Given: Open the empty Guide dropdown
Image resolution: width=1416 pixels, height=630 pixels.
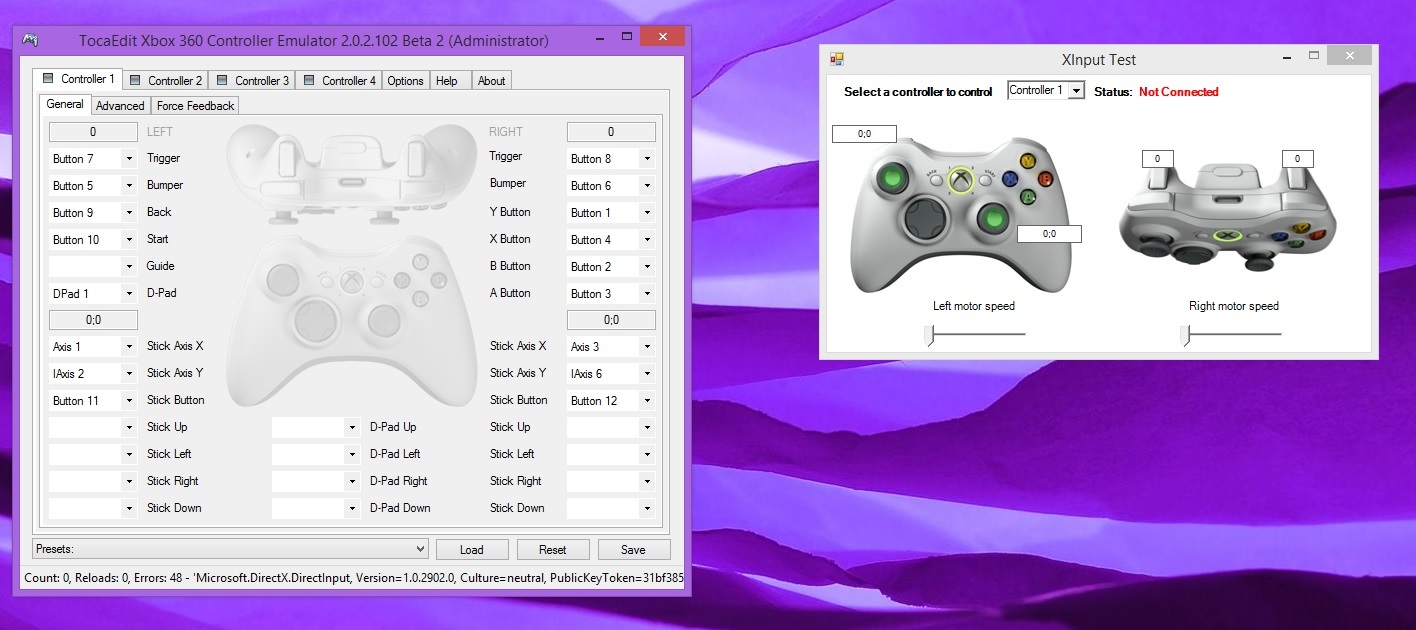Looking at the screenshot, I should point(93,266).
